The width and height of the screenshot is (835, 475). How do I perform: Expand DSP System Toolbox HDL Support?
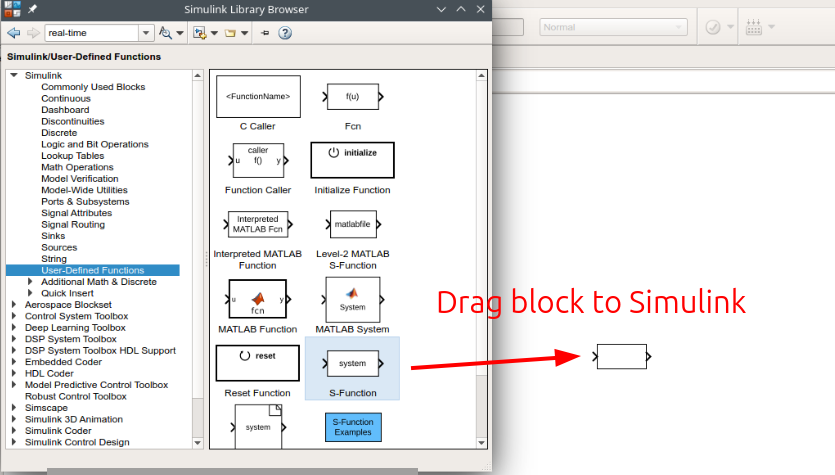coord(14,350)
